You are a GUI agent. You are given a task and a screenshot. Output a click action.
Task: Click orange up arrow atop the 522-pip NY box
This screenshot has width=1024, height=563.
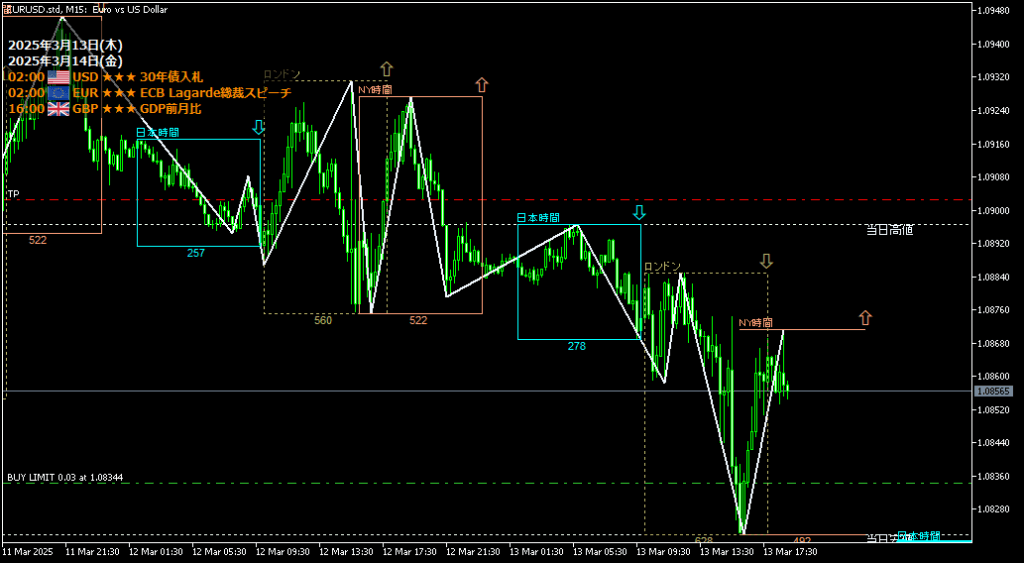[x=481, y=85]
